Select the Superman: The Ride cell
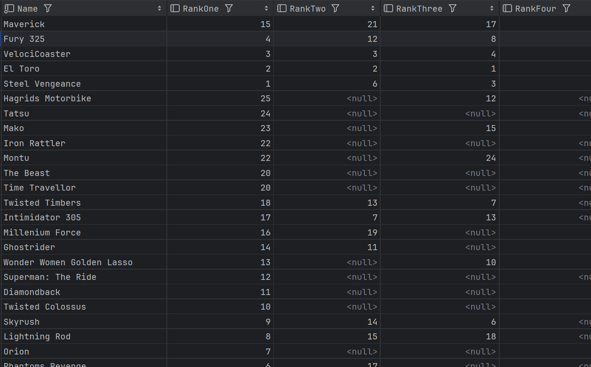591x367 pixels. click(84, 277)
